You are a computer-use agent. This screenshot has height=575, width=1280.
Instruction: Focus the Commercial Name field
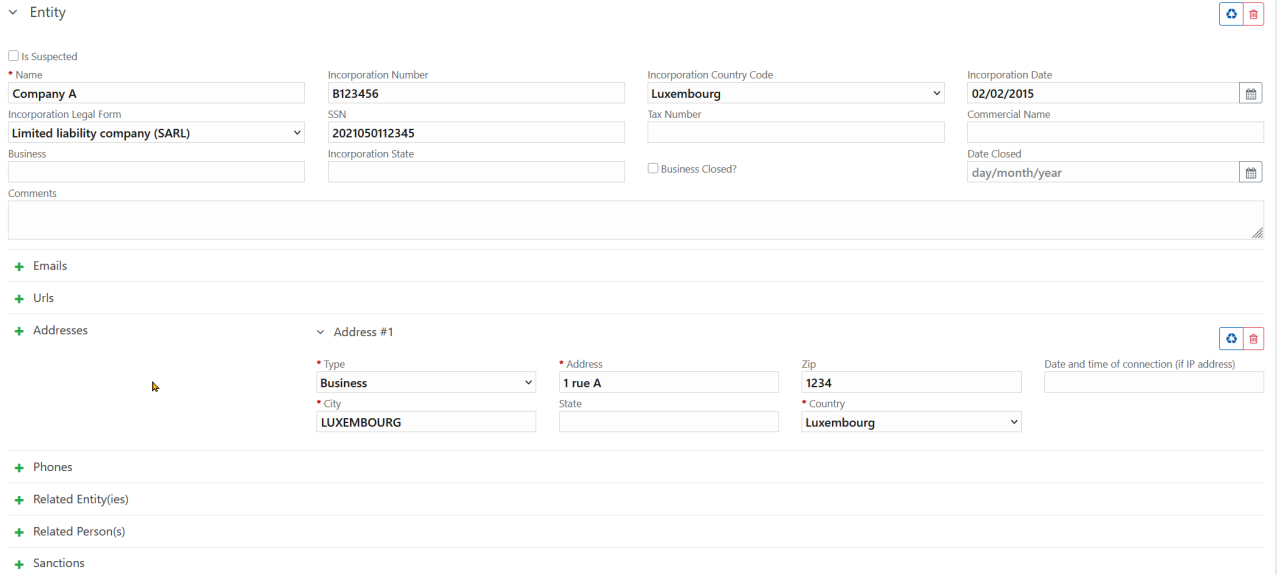click(x=1116, y=133)
